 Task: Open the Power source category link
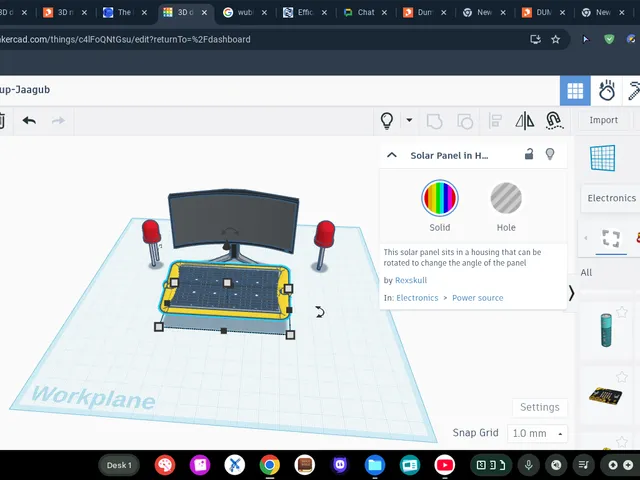pyautogui.click(x=478, y=298)
